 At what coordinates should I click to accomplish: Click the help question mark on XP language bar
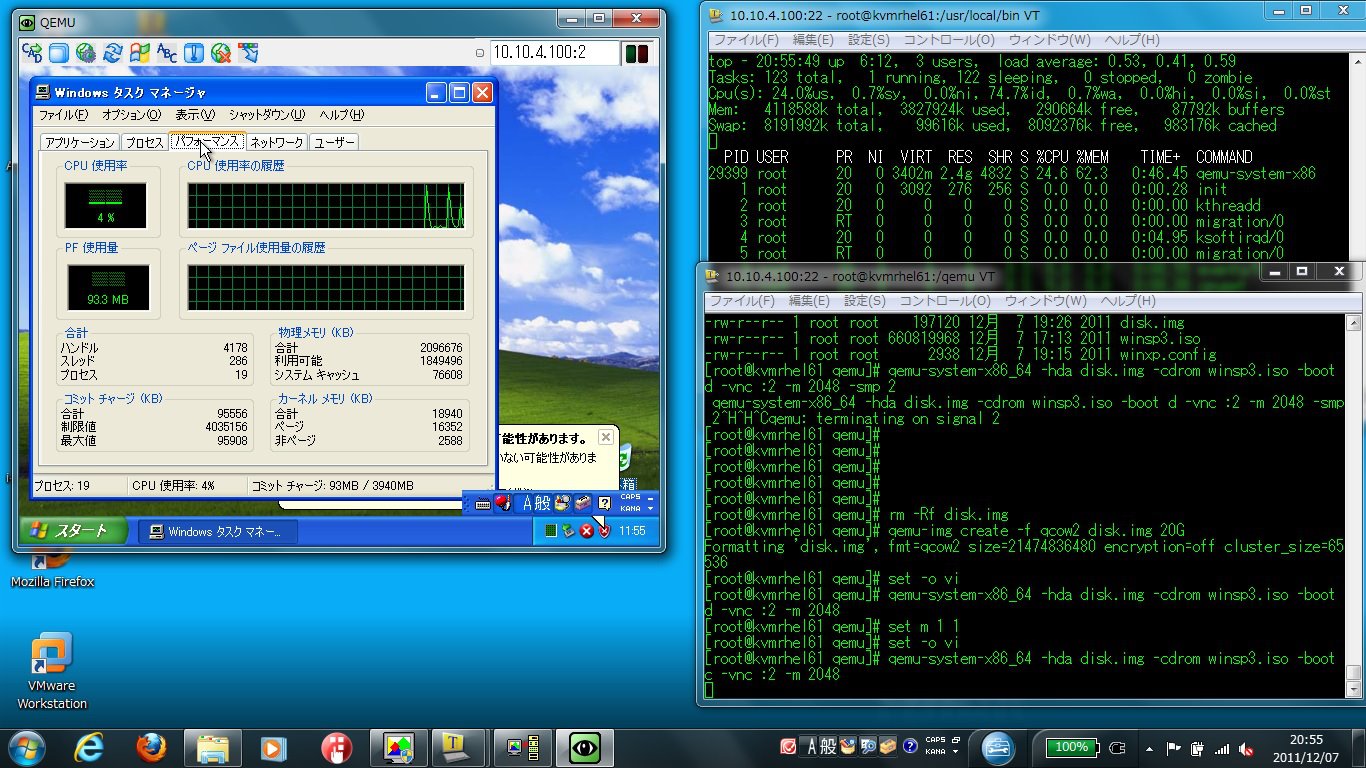pos(604,503)
